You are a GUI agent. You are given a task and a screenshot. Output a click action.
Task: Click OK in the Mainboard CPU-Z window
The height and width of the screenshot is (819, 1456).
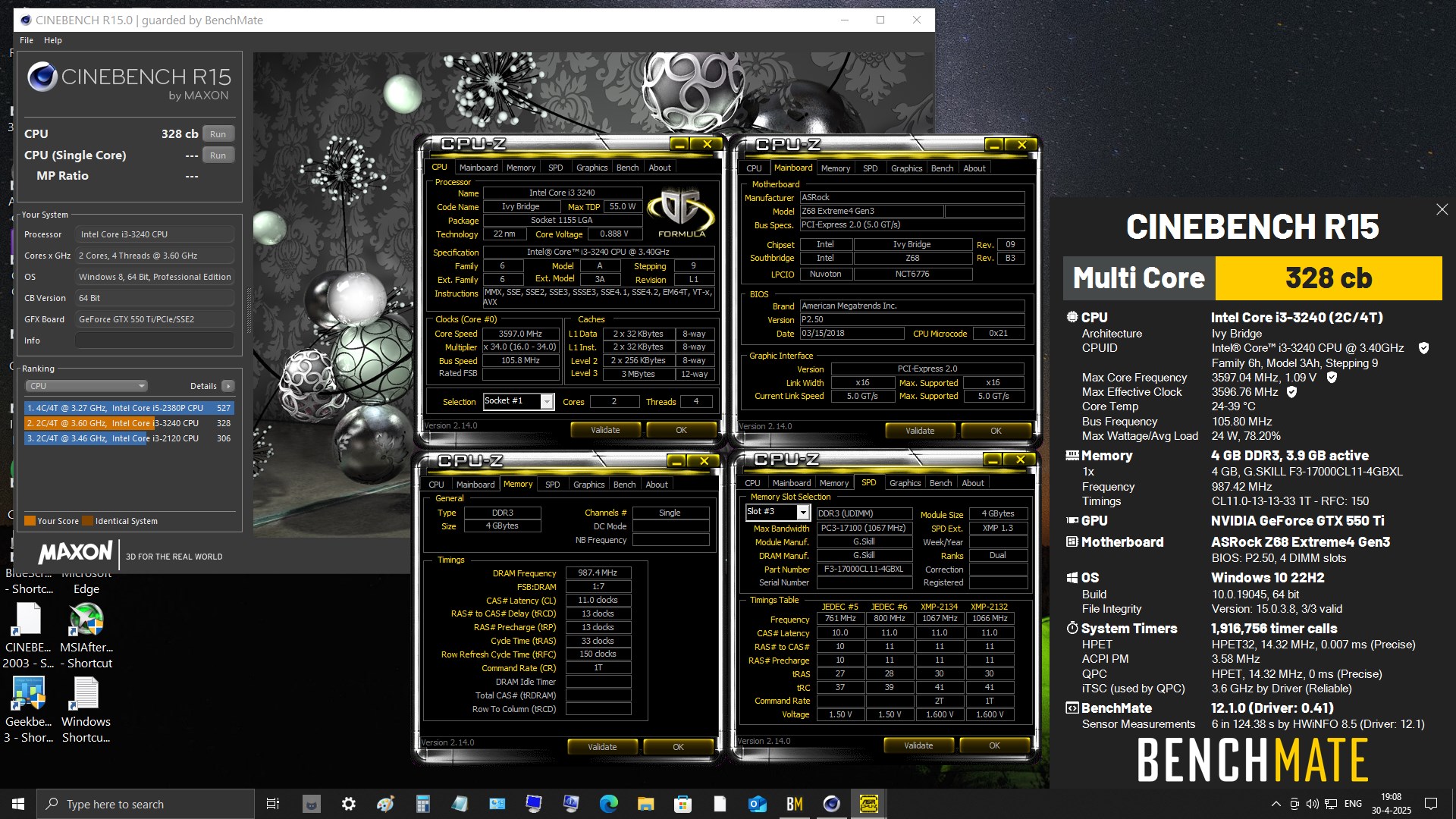996,431
